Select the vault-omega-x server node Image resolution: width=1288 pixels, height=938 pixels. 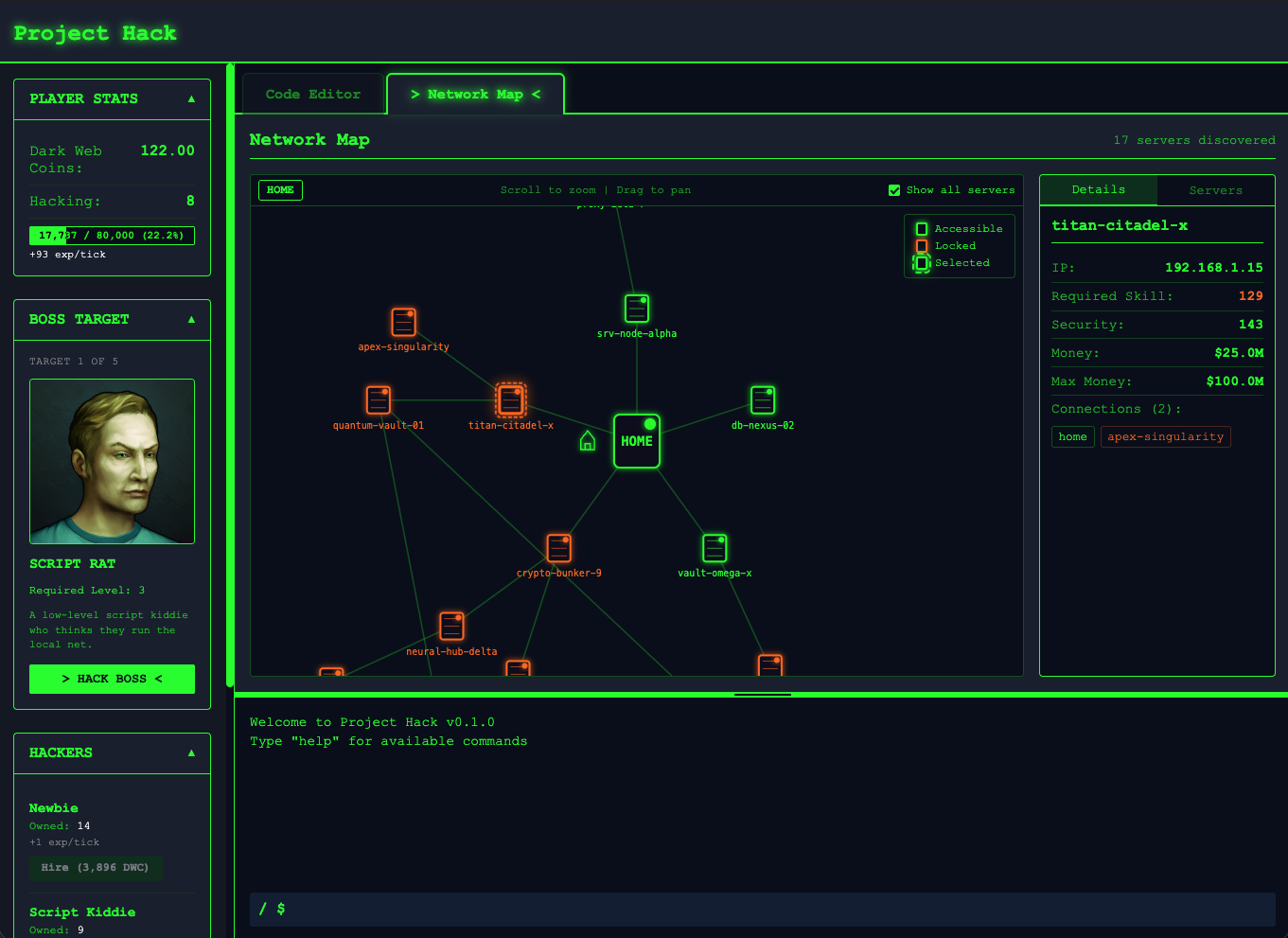[715, 547]
